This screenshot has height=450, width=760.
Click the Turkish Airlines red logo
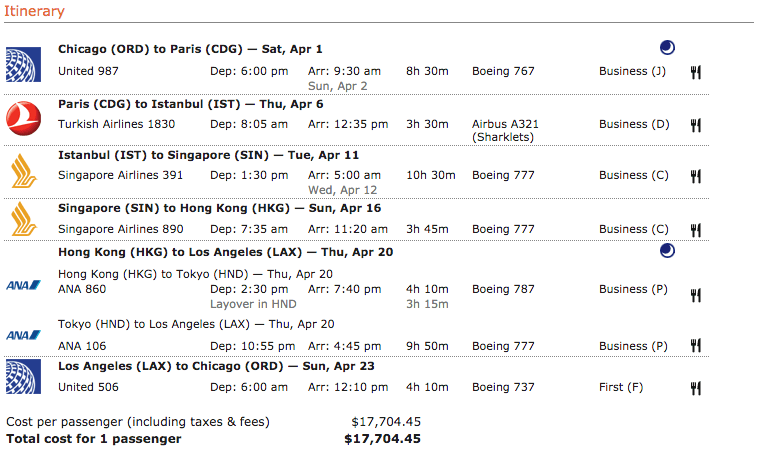pyautogui.click(x=23, y=118)
